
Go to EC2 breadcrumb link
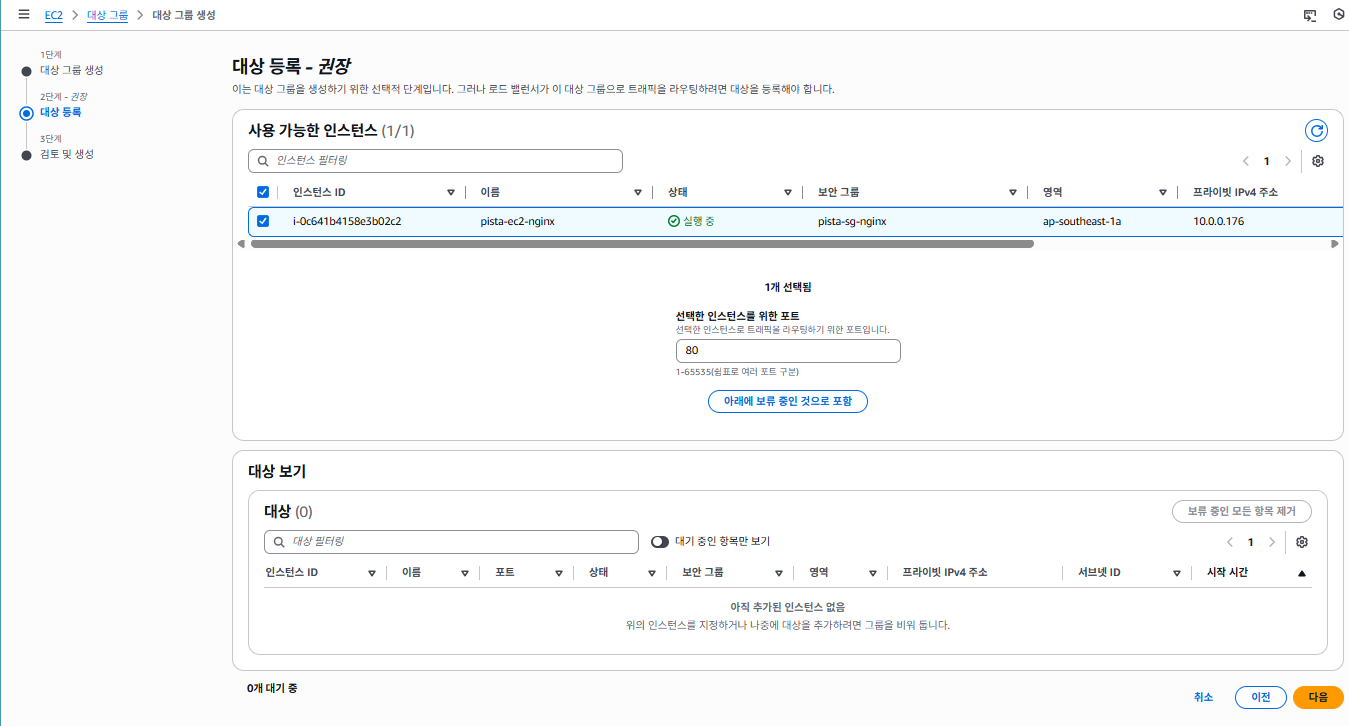tap(54, 15)
